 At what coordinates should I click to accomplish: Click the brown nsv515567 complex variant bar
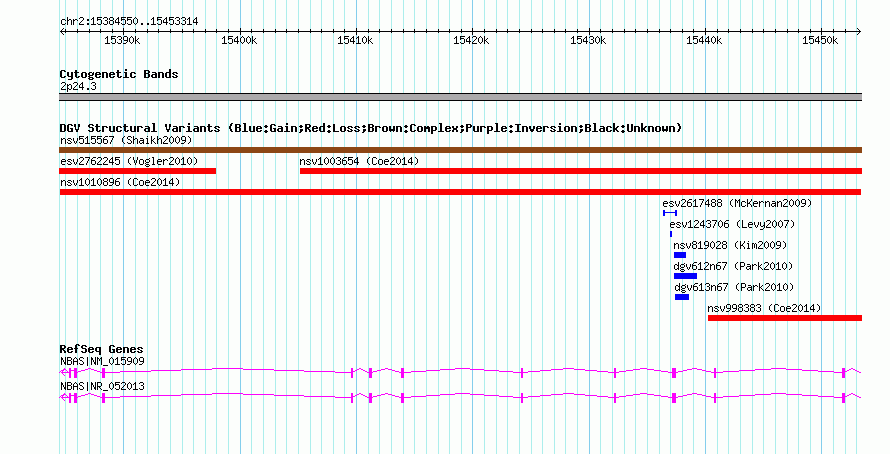tap(460, 150)
